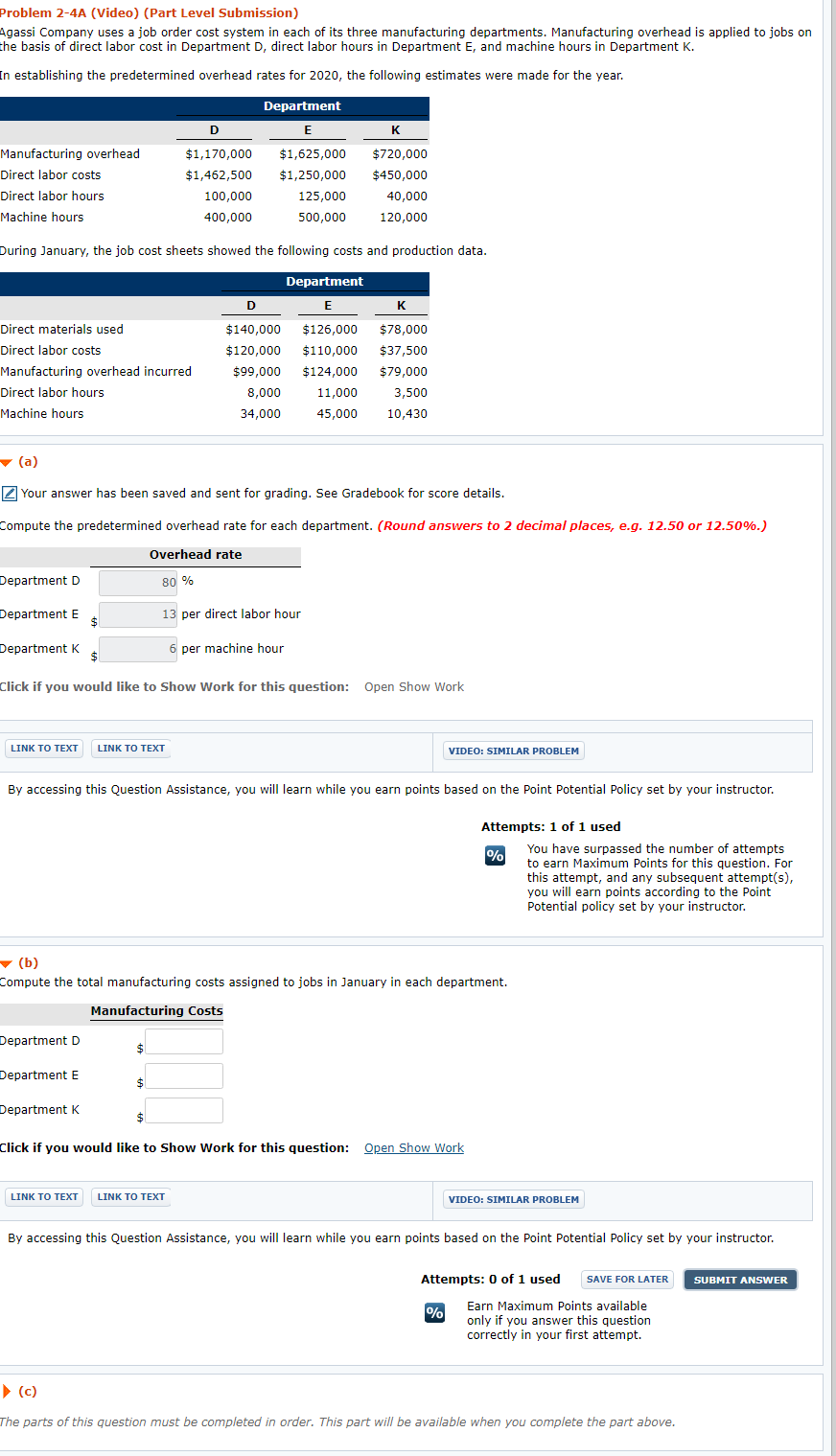This screenshot has width=836, height=1456.
Task: Click the Point Potential percent icon in part (a)
Action: point(495,855)
